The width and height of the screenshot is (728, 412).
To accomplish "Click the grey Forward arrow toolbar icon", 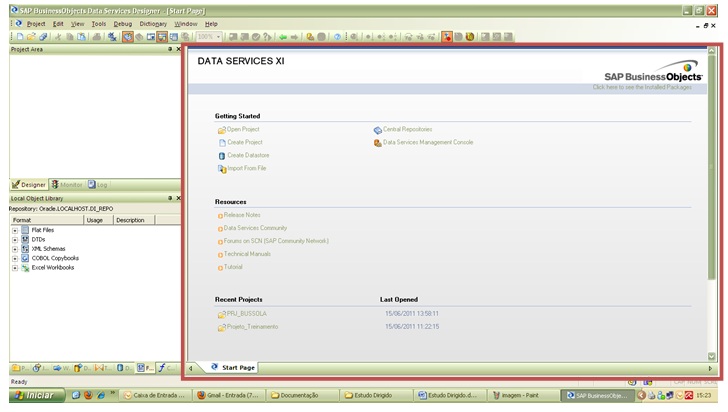I will click(294, 37).
